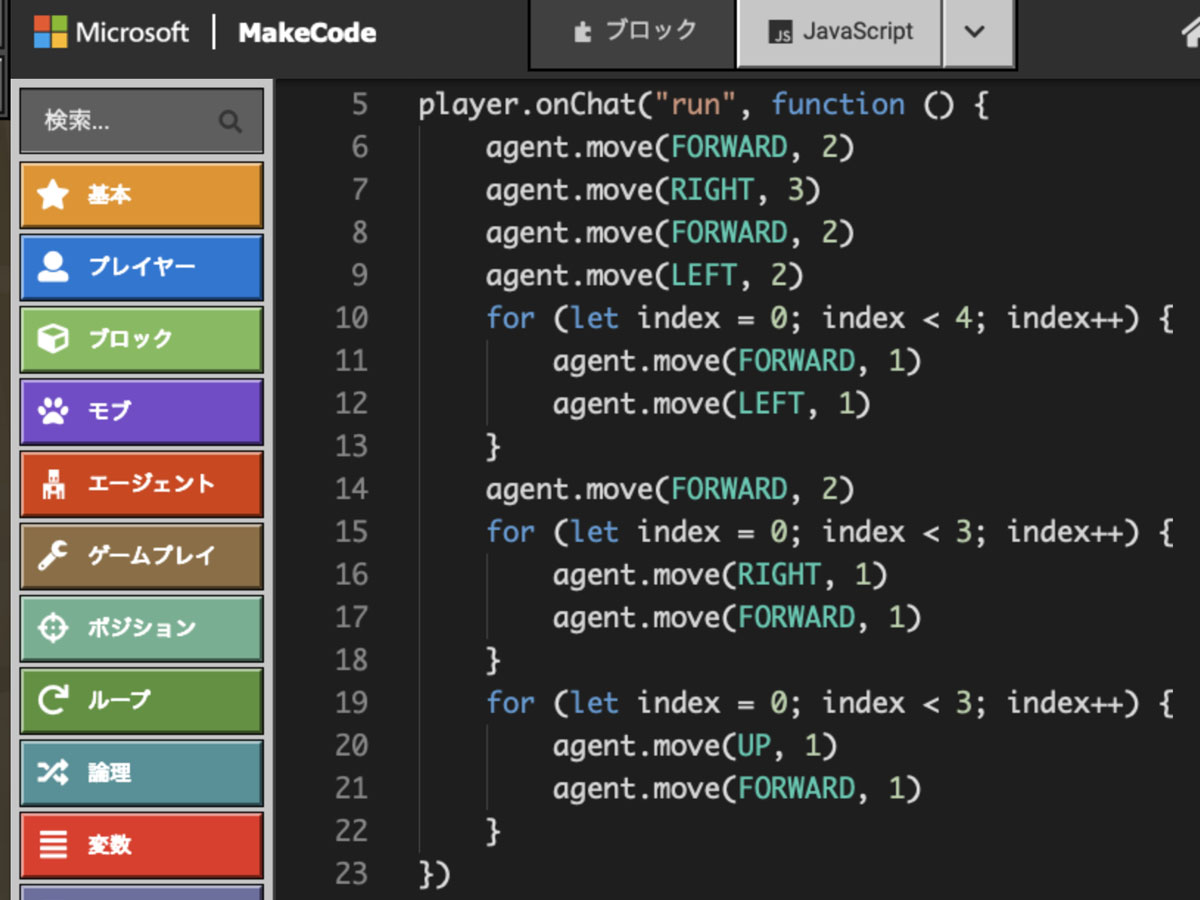Click the Microsoft logo icon

[50, 32]
